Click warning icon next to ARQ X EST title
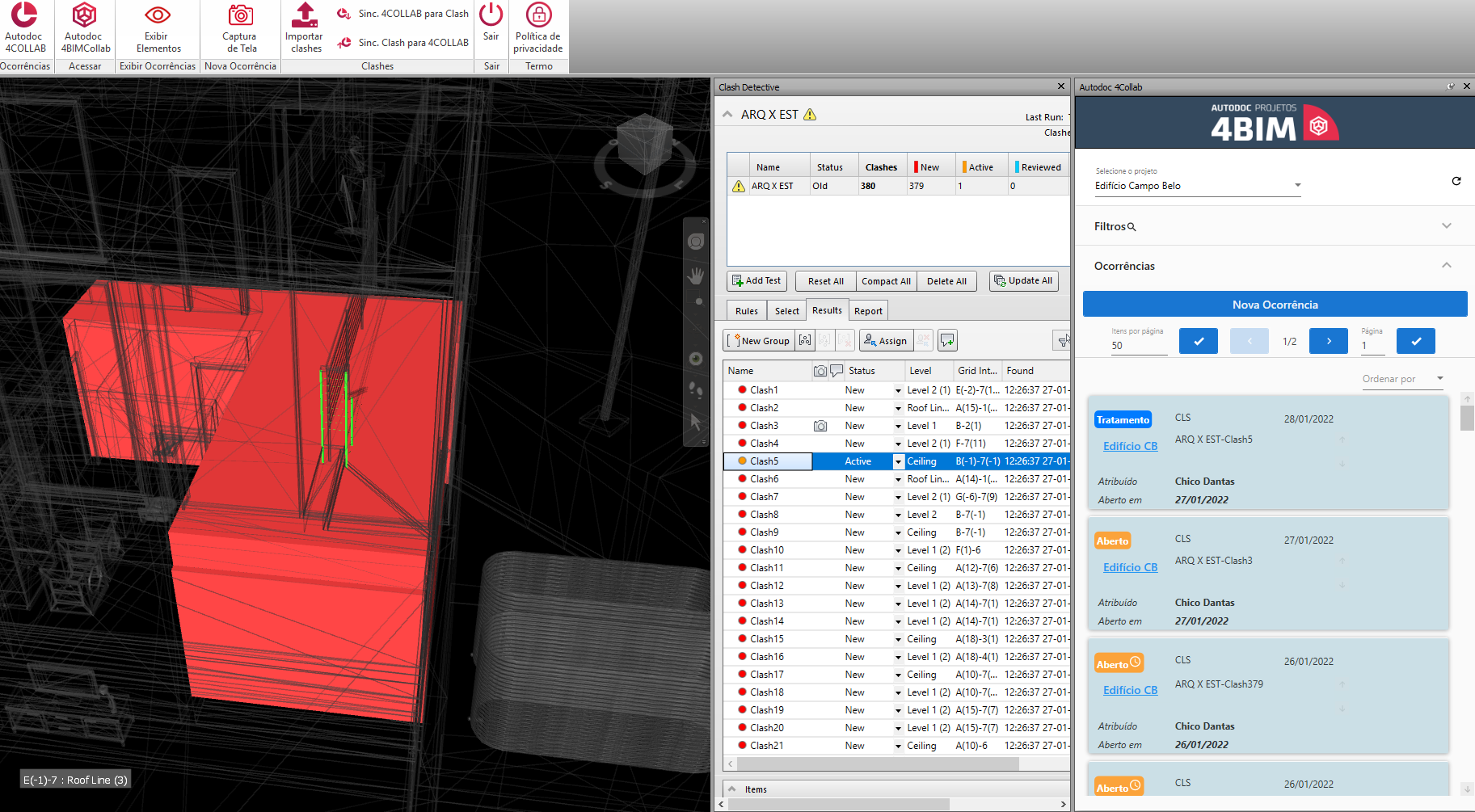This screenshot has width=1475, height=812. point(810,115)
